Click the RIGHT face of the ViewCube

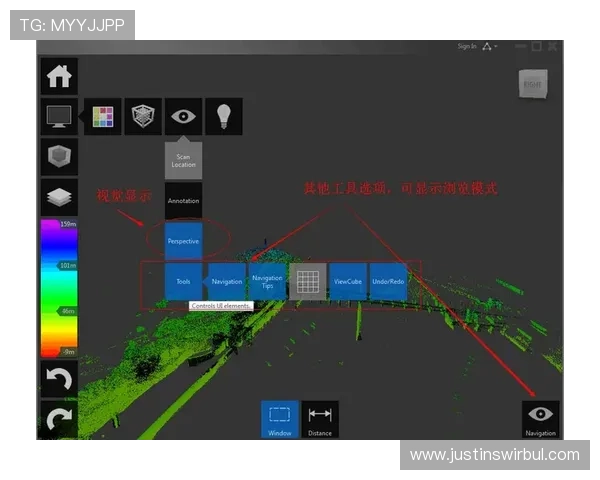click(x=533, y=84)
